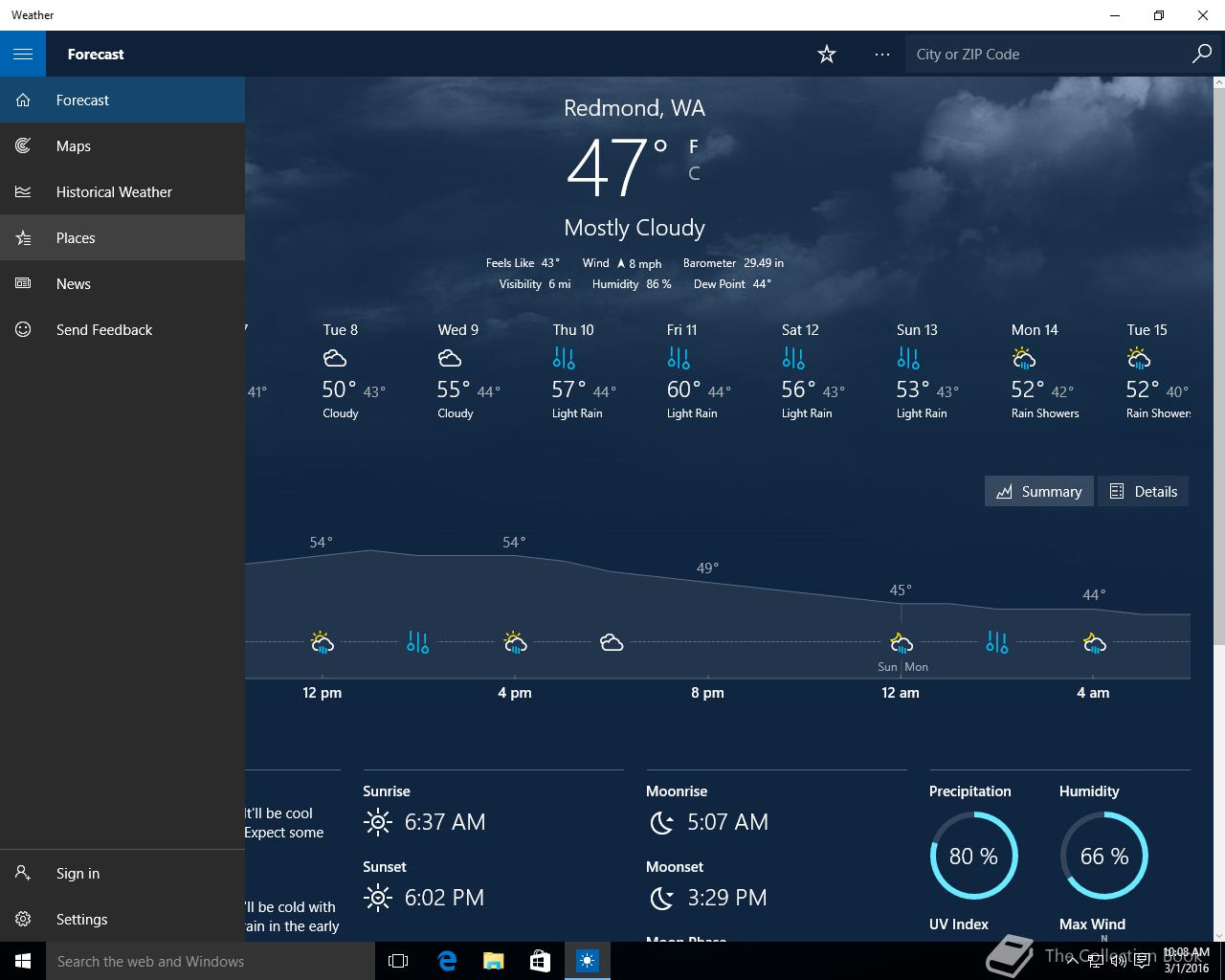This screenshot has width=1225, height=980.
Task: Open Places from the sidebar
Action: pyautogui.click(x=122, y=237)
